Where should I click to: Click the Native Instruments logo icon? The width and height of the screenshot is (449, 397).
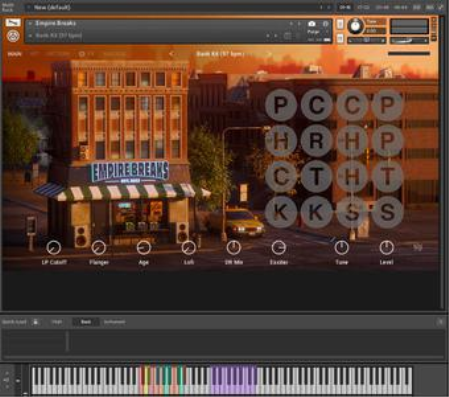pyautogui.click(x=13, y=36)
